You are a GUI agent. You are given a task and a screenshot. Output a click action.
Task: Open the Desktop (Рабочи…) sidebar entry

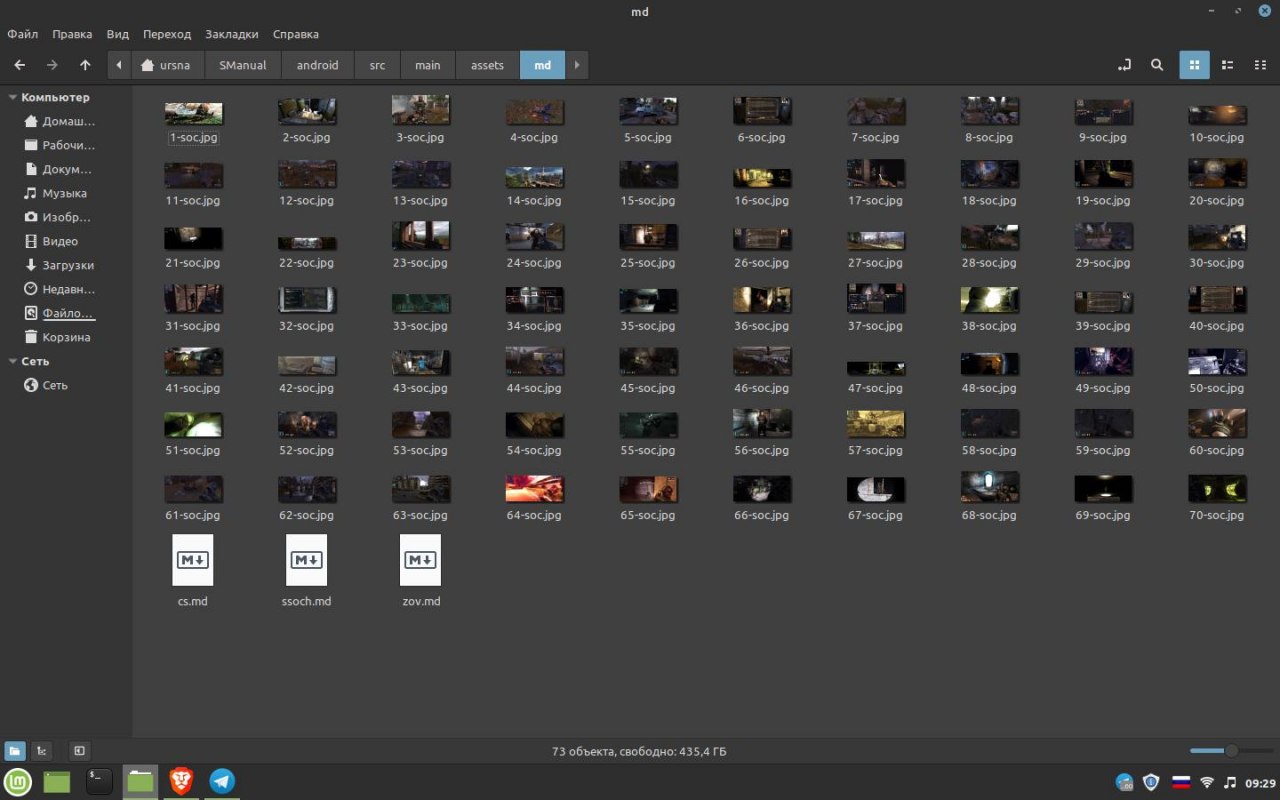60,145
